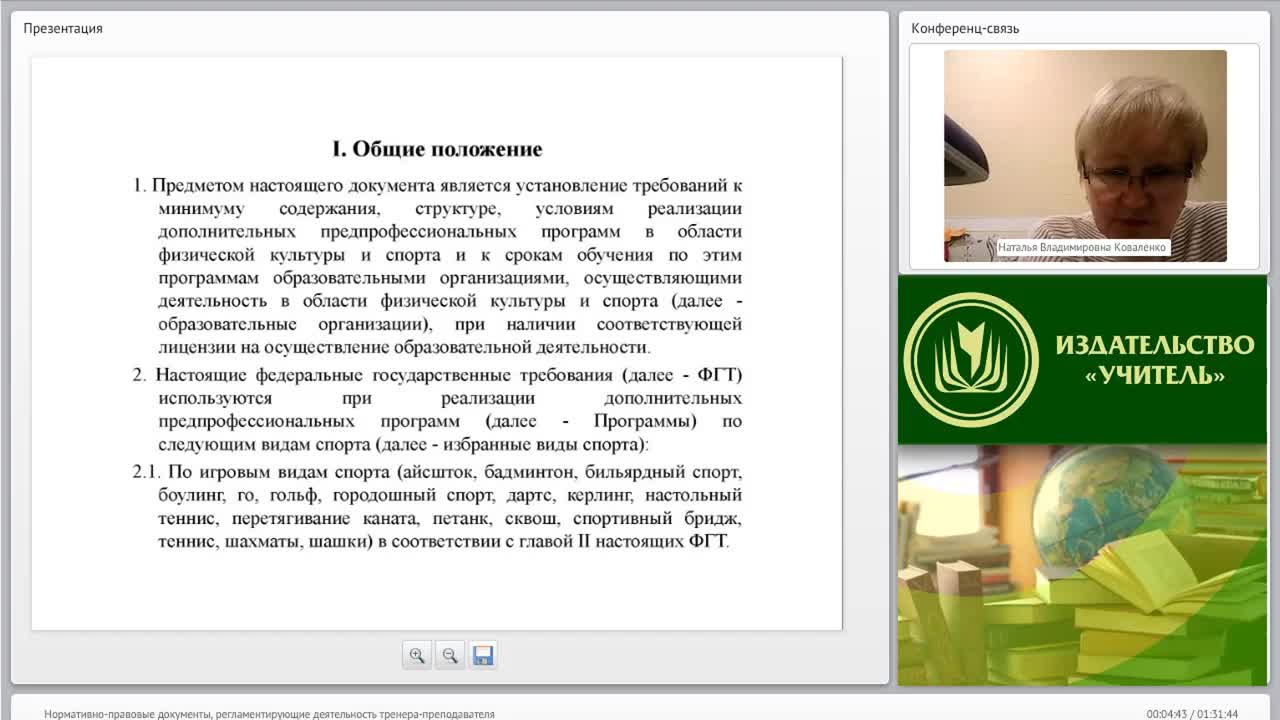This screenshot has width=1280, height=720.
Task: Click the elapsed time 00:04:43 / 01:31:44
Action: [1192, 714]
